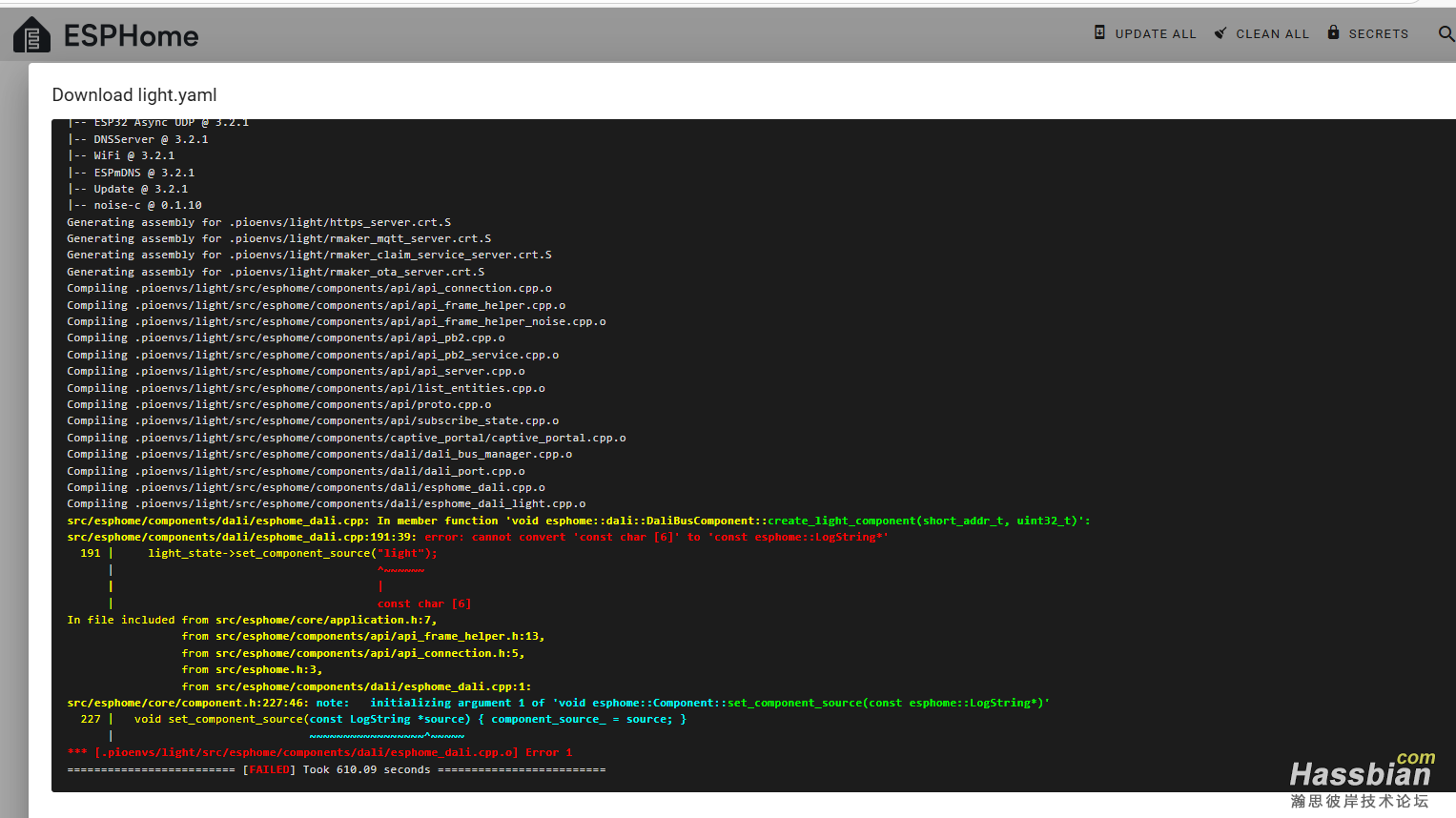The height and width of the screenshot is (818, 1456).
Task: Open search with the magnifier icon
Action: point(1446,34)
